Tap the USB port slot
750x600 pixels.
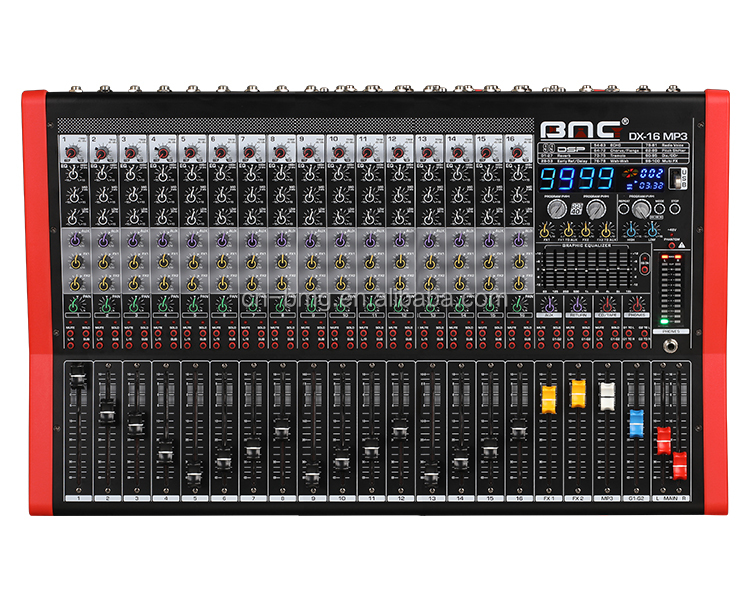pyautogui.click(x=676, y=178)
